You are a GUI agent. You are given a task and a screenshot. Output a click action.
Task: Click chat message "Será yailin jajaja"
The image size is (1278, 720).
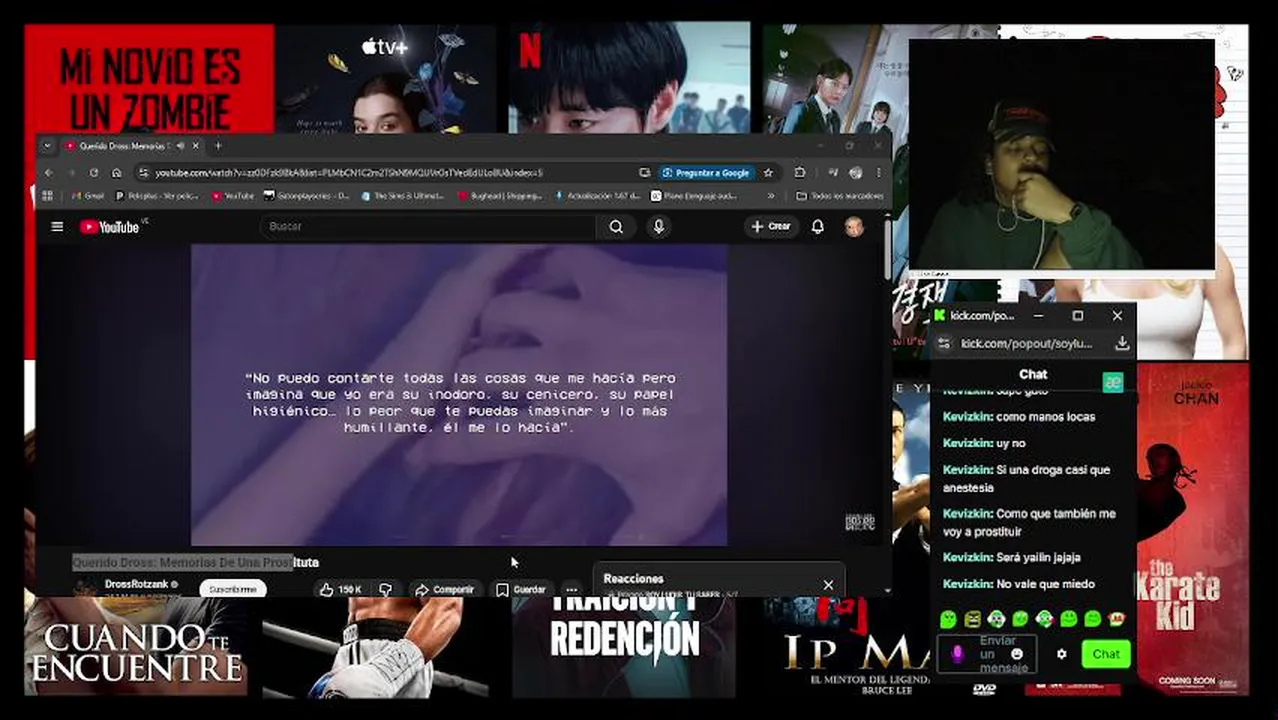click(x=1038, y=557)
